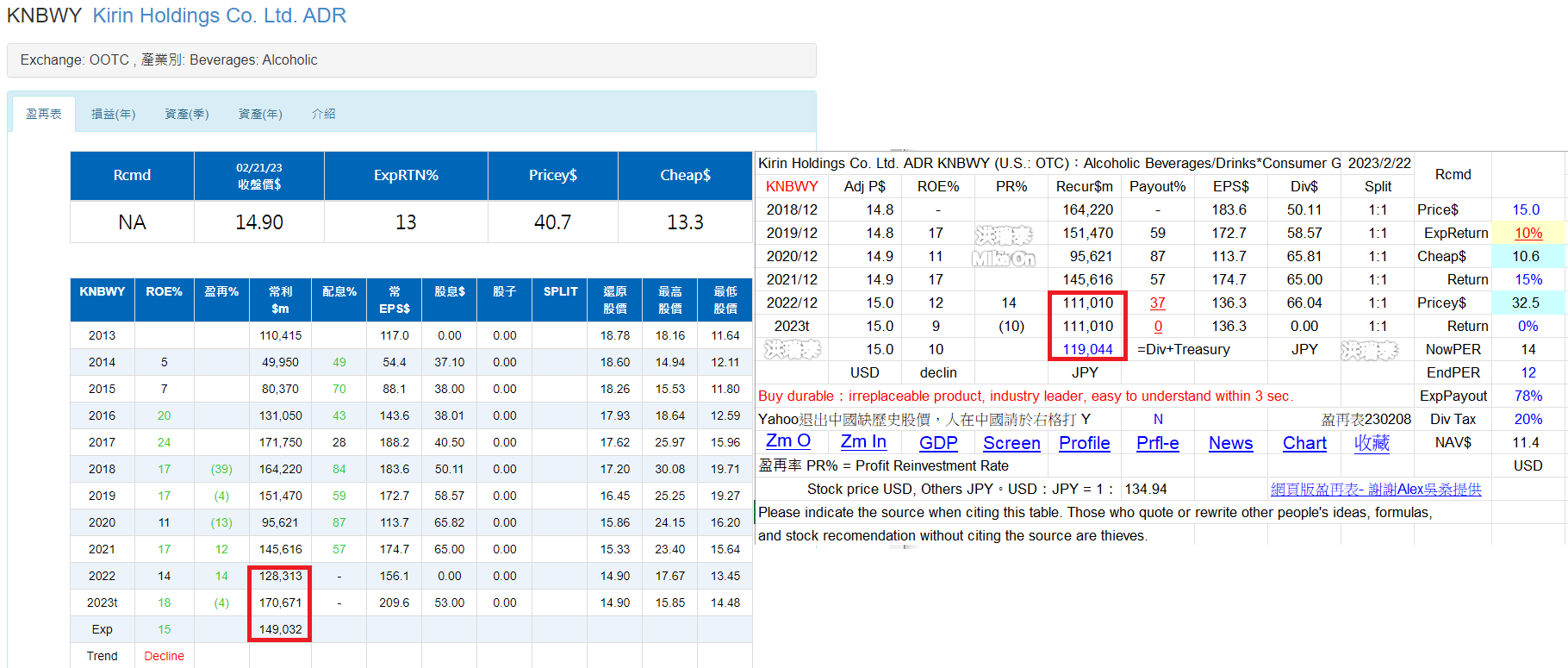
Task: Click the Payout% value 0 for 2023t
Action: [1158, 326]
